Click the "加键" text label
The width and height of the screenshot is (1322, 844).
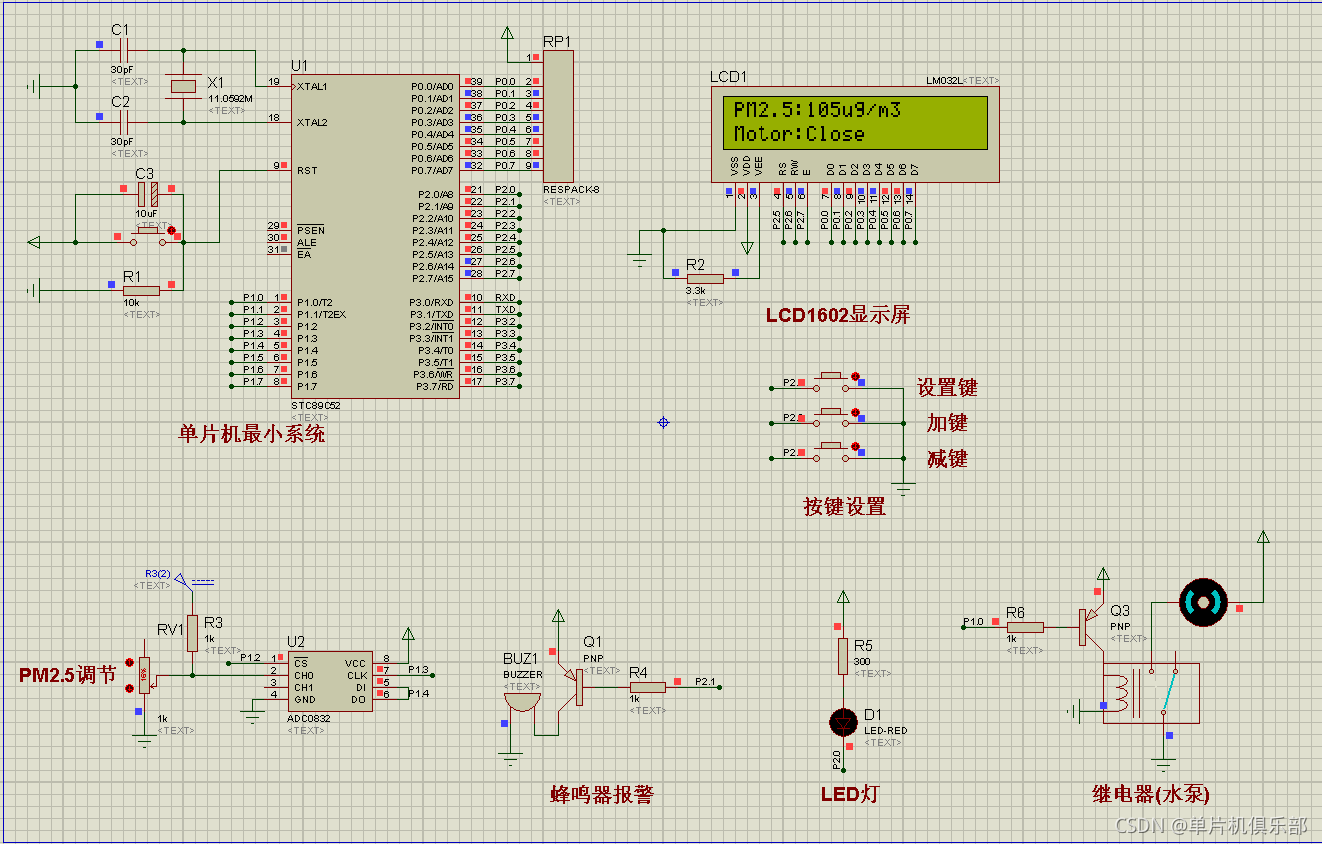coord(947,423)
